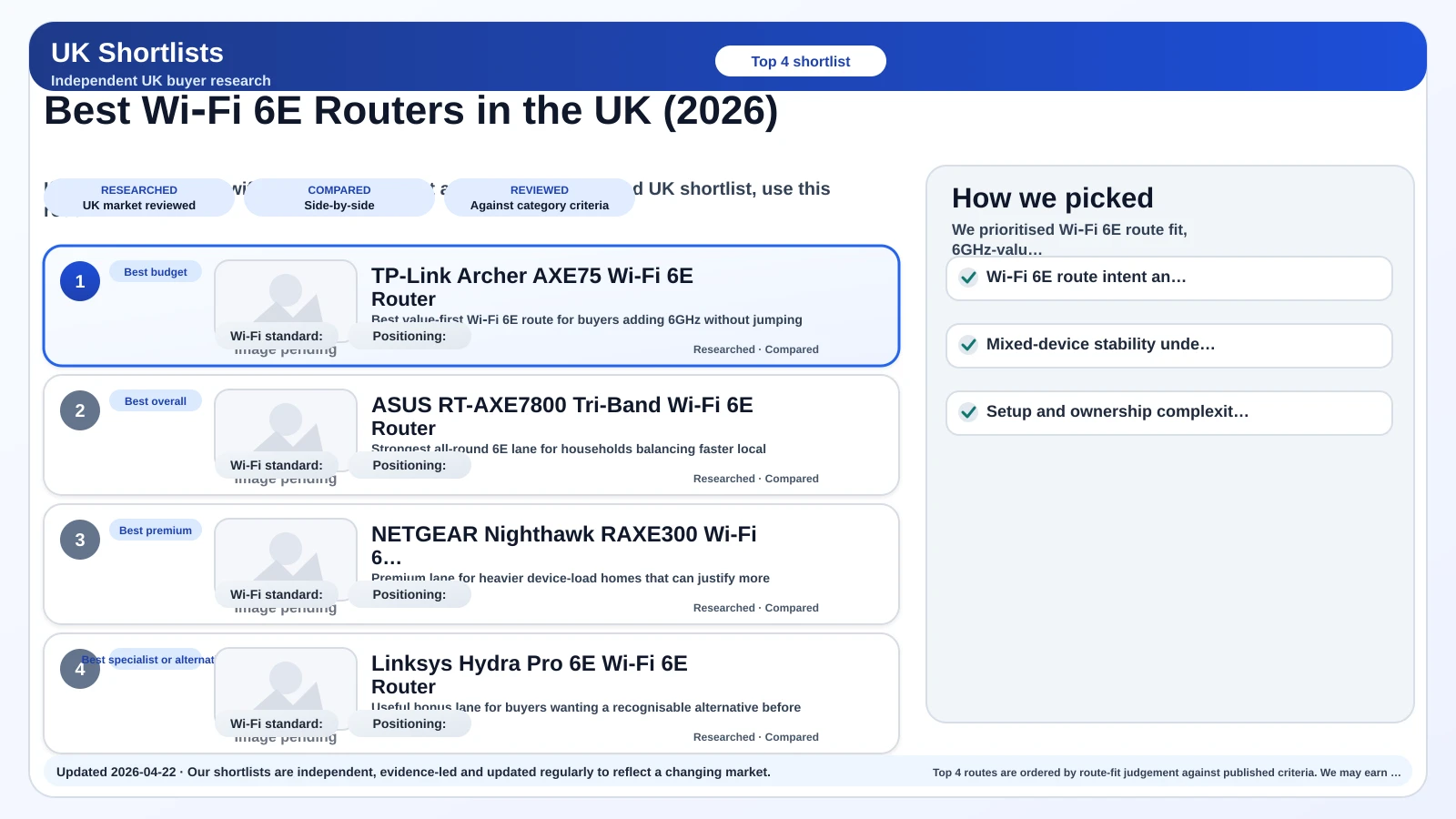Select the Compared Side-by-side badge

pos(339,197)
